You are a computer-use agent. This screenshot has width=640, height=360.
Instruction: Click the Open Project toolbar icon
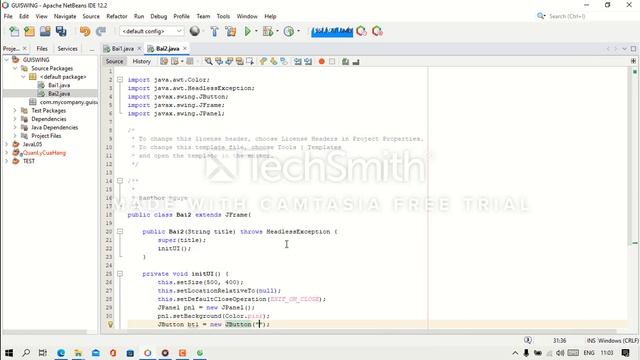click(x=45, y=31)
